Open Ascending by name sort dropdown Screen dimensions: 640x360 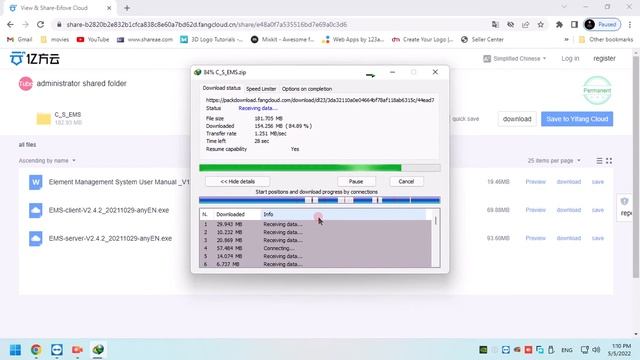[x=47, y=161]
